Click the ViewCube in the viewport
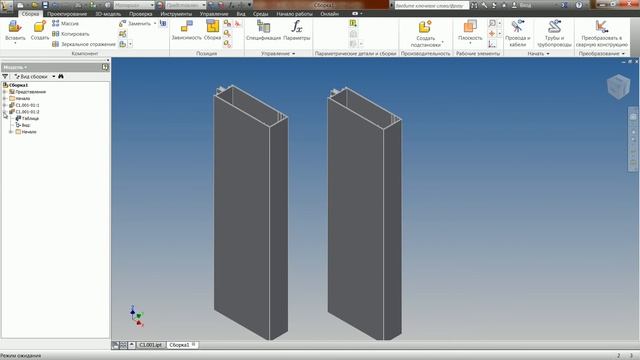 (x=618, y=86)
